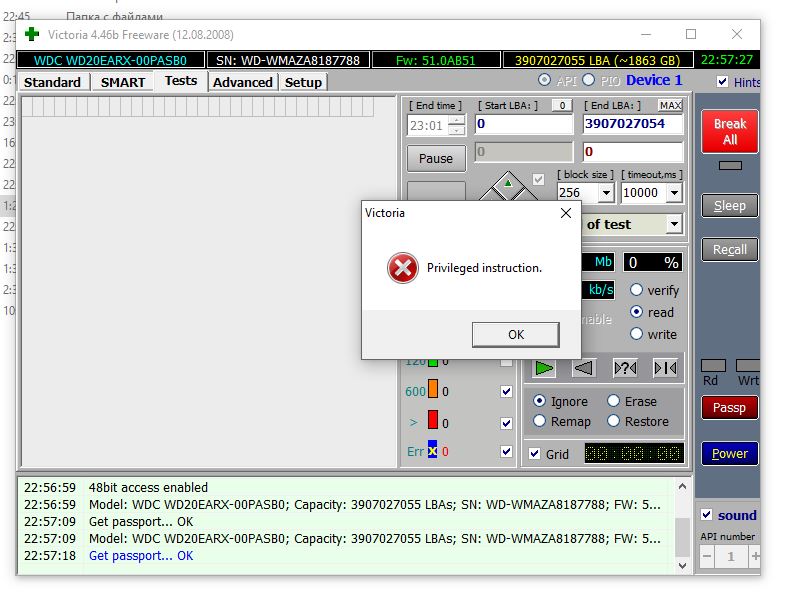
Task: Click the Sleep button
Action: 729,205
